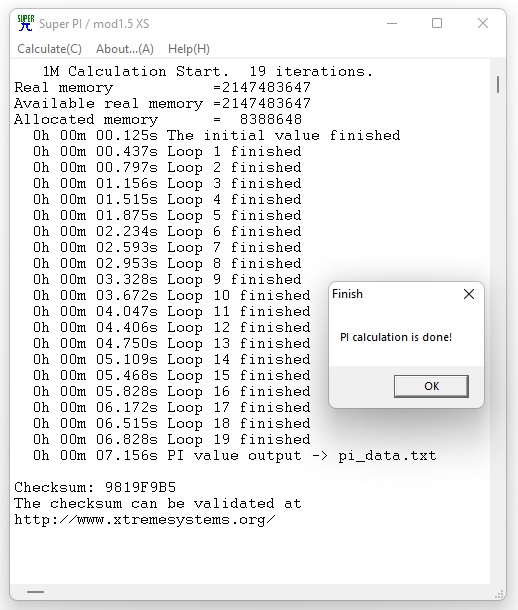
Task: Close the Finish dialog with X
Action: 469,294
